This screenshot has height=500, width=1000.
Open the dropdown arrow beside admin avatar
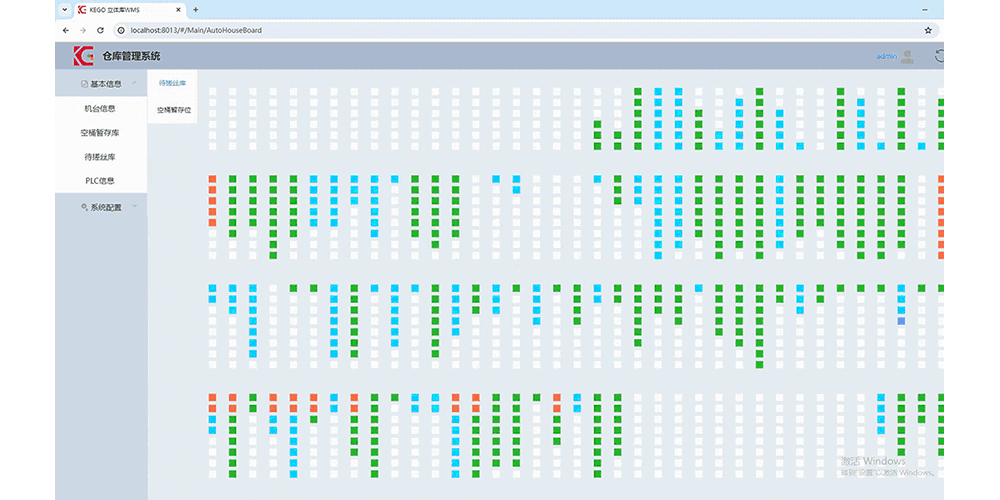pyautogui.click(x=921, y=57)
